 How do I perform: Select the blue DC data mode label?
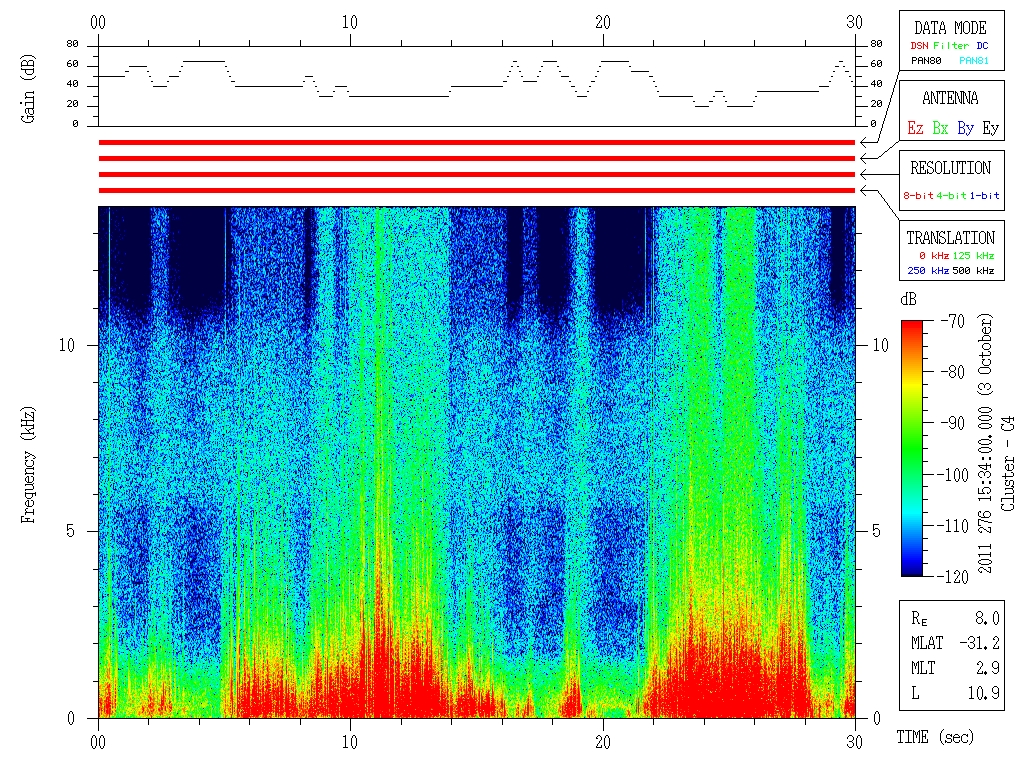tap(982, 46)
